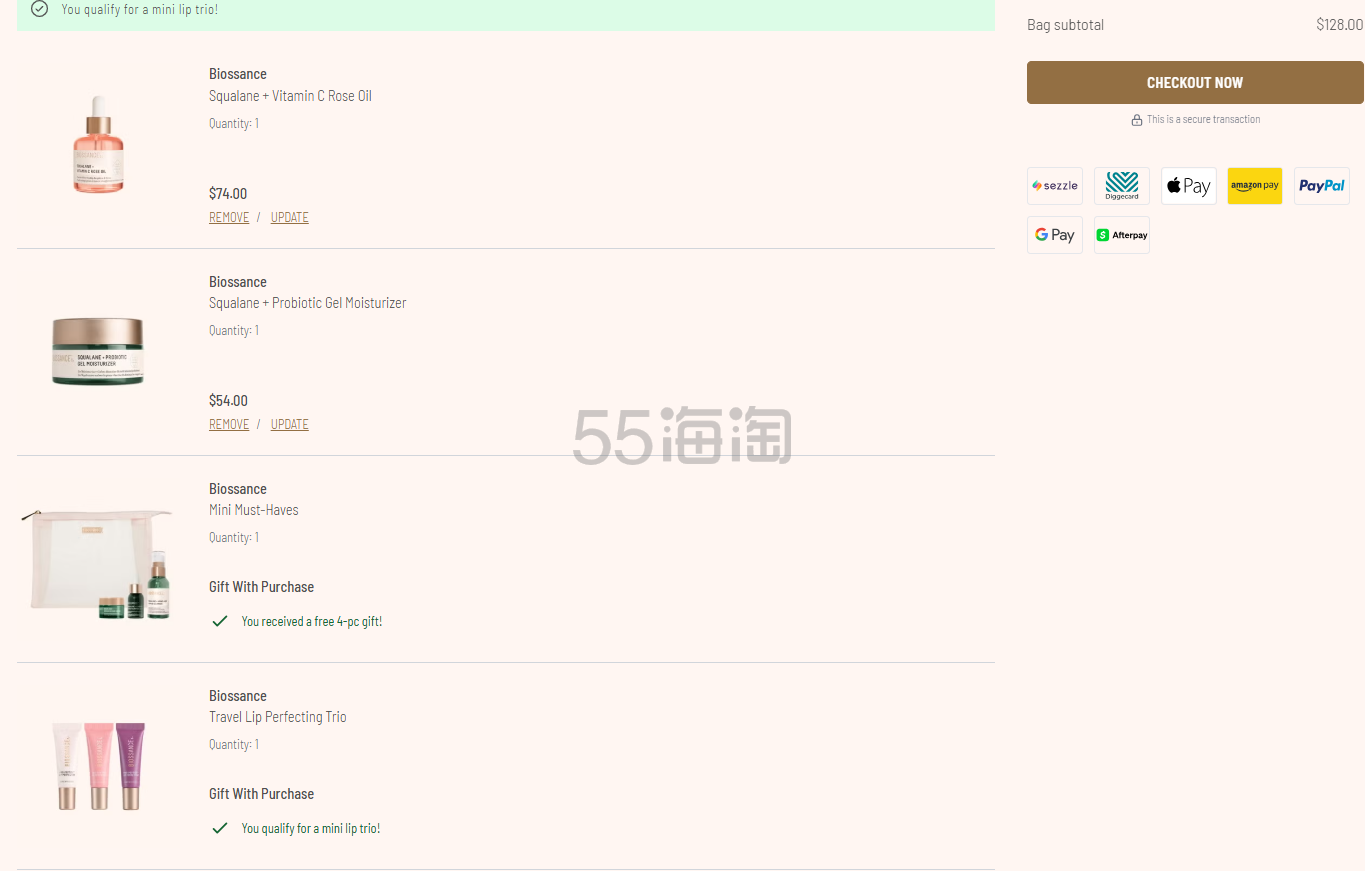Open the Travel Lip Perfecting Trio name

coord(278,717)
